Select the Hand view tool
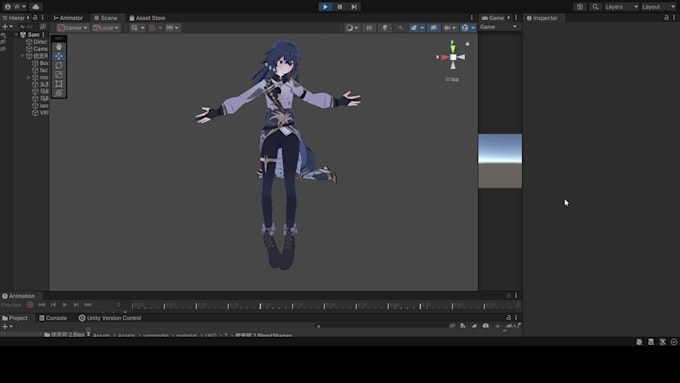Screen dimensions: 680x383 click(59, 47)
